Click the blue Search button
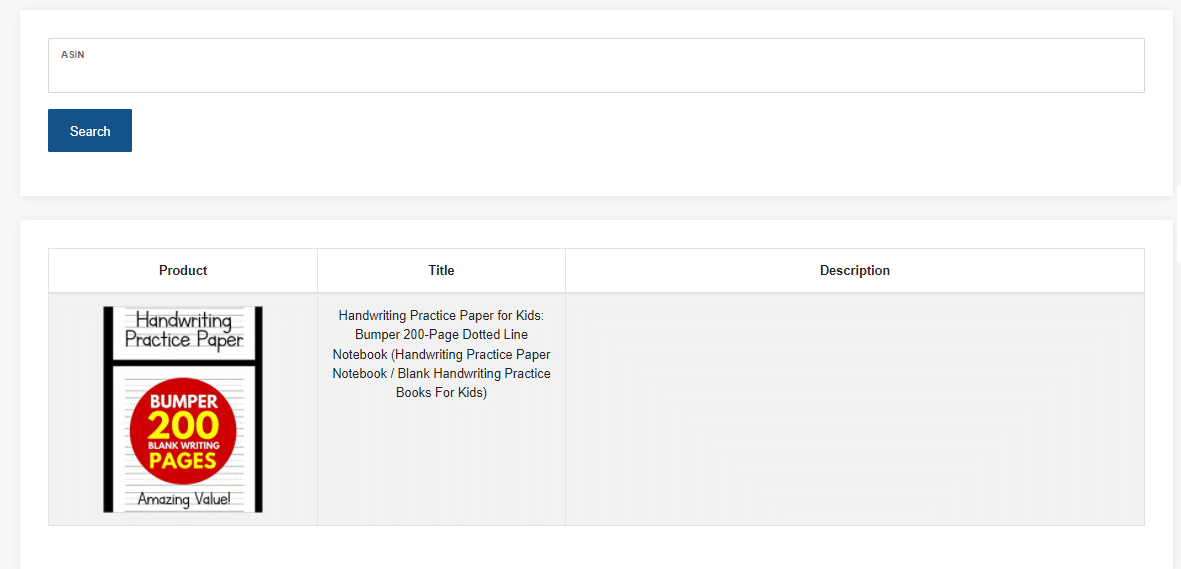 pyautogui.click(x=90, y=130)
